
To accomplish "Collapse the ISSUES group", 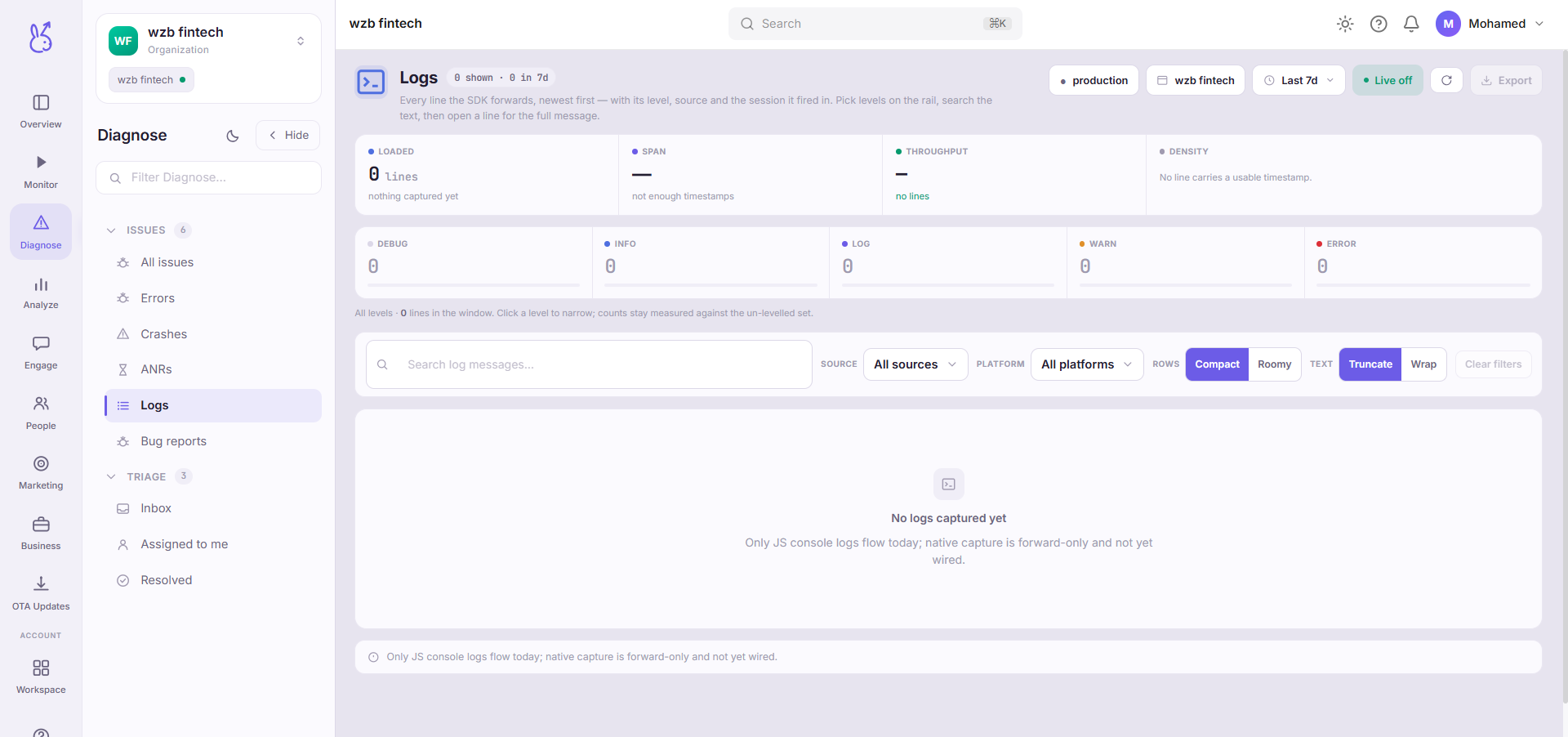I will [111, 230].
